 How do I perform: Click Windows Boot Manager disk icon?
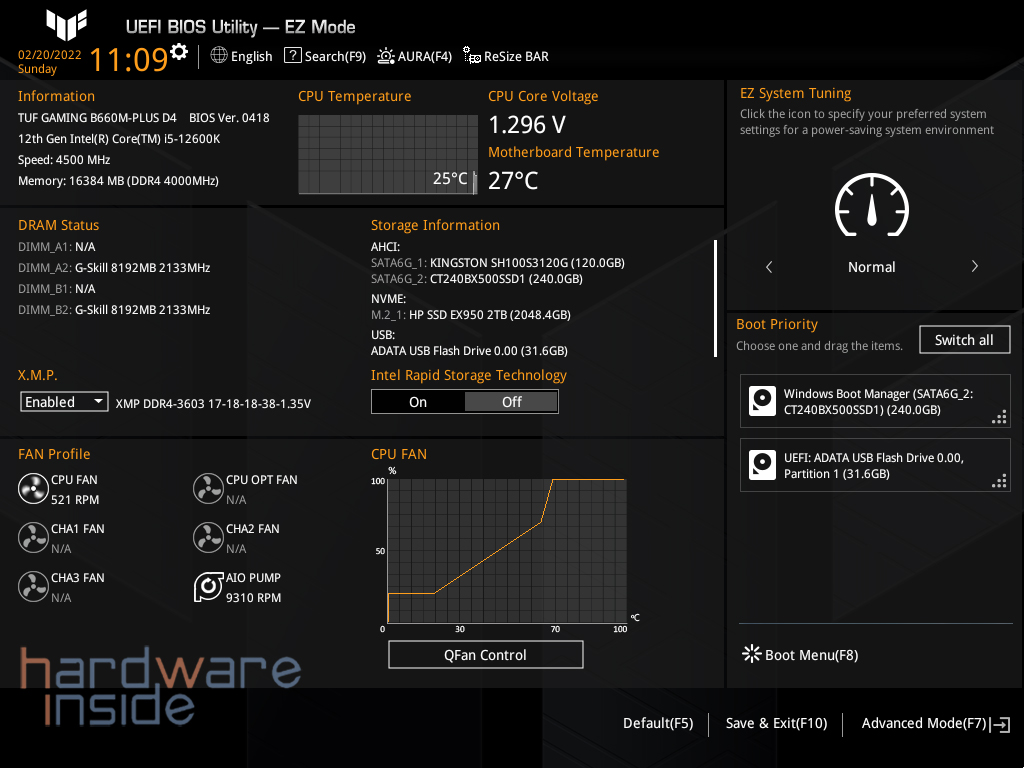[762, 401]
